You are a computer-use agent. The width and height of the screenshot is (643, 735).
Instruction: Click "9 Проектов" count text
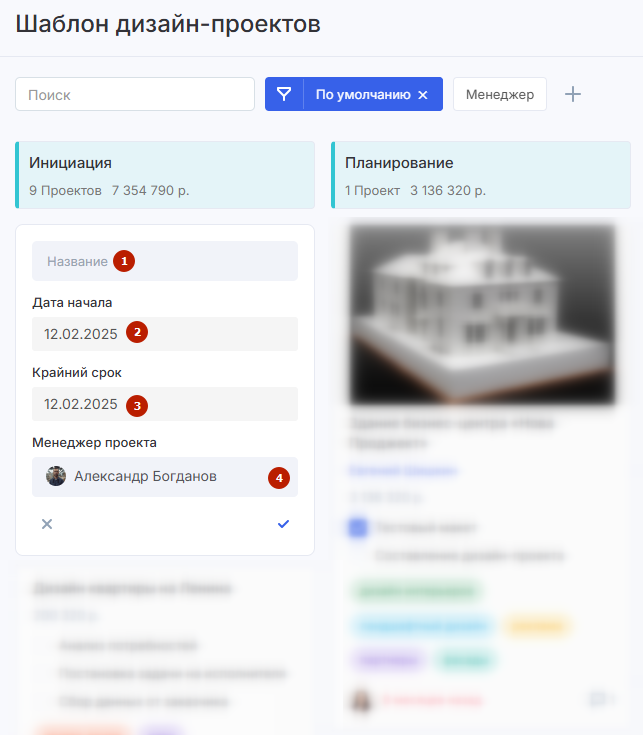coord(65,190)
